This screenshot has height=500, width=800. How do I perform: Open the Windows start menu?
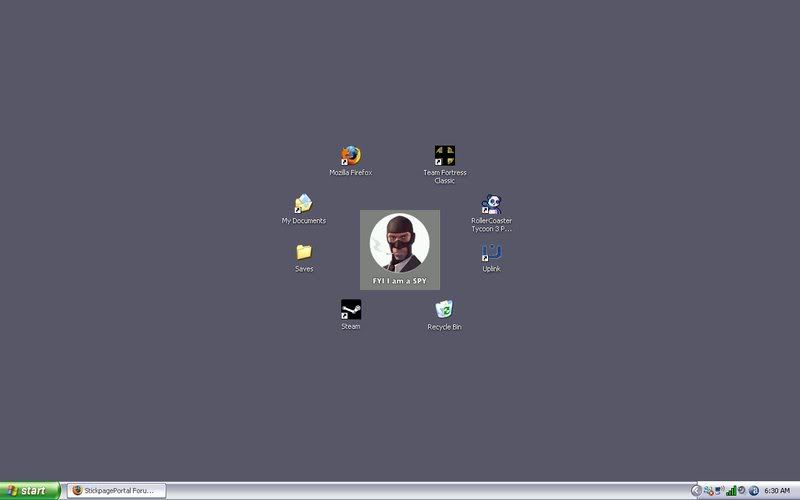(x=30, y=491)
